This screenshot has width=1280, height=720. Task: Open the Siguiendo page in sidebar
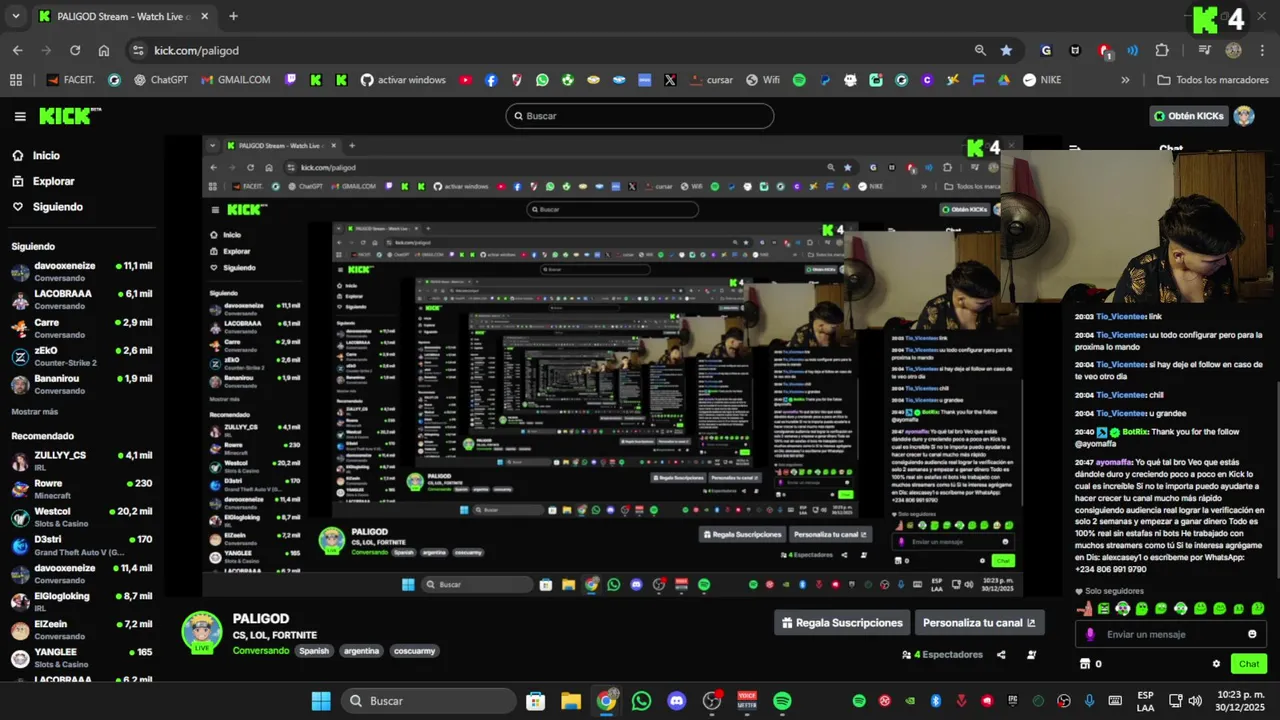point(47,207)
